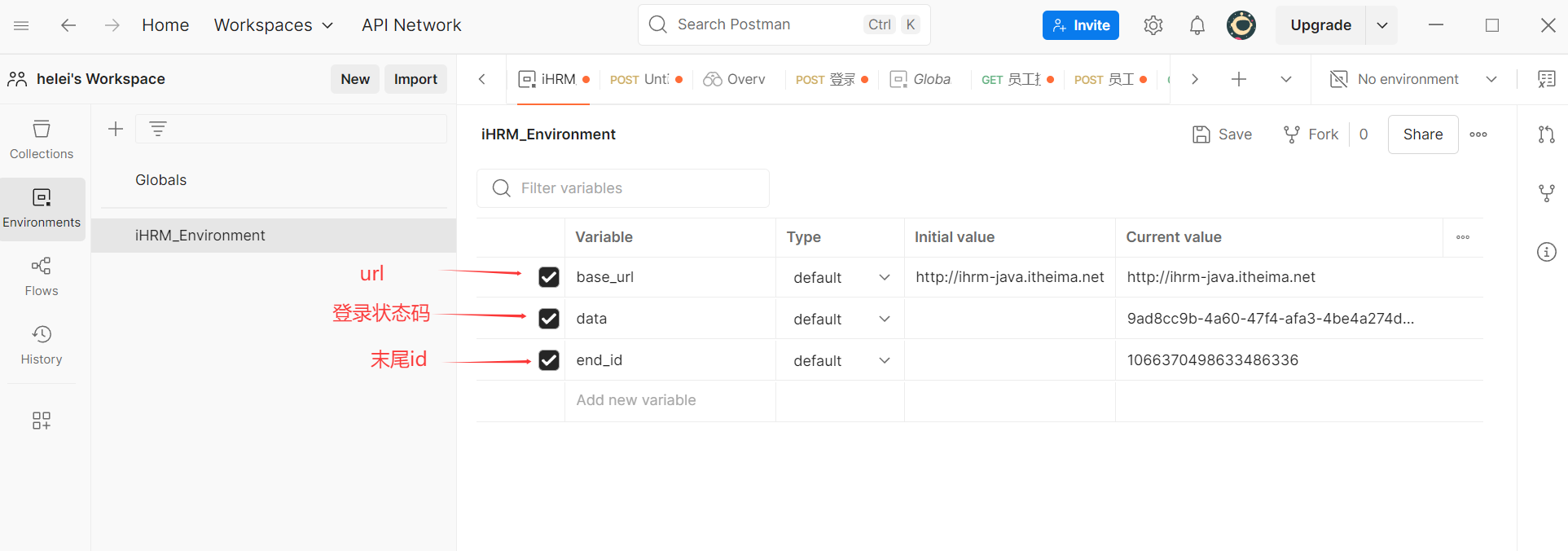Open Postman settings gear icon

[x=1153, y=25]
